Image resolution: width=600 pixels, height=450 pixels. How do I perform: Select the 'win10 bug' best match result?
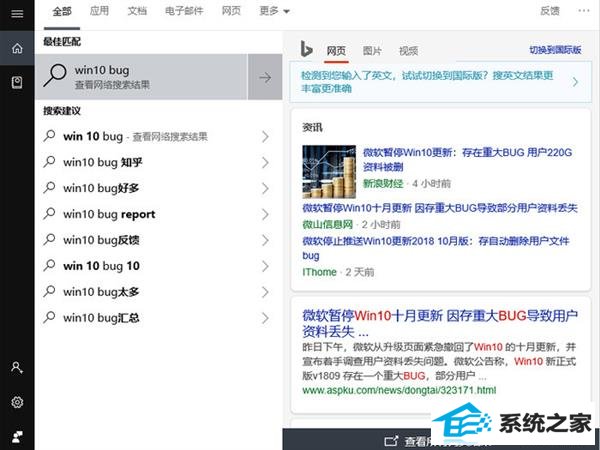tap(142, 77)
